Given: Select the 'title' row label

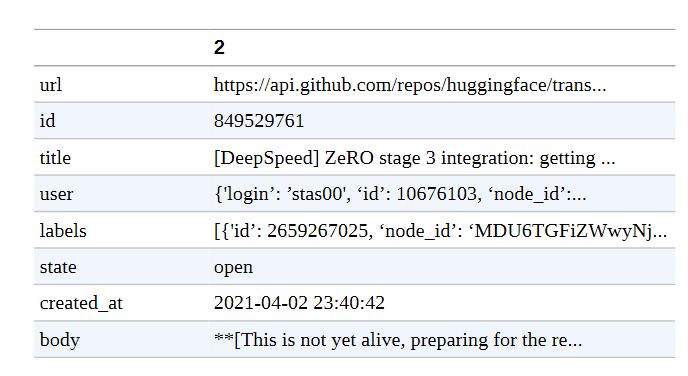Looking at the screenshot, I should point(55,158).
